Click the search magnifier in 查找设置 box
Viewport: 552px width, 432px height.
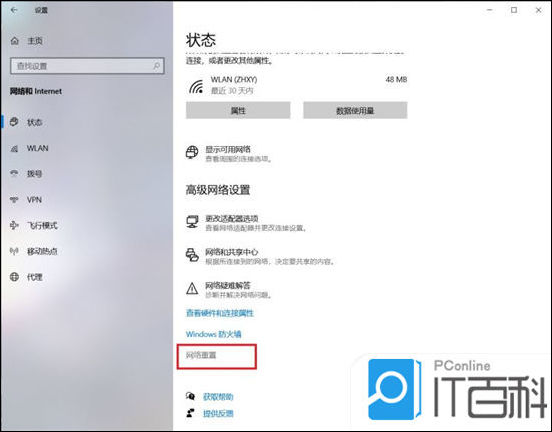coord(156,66)
